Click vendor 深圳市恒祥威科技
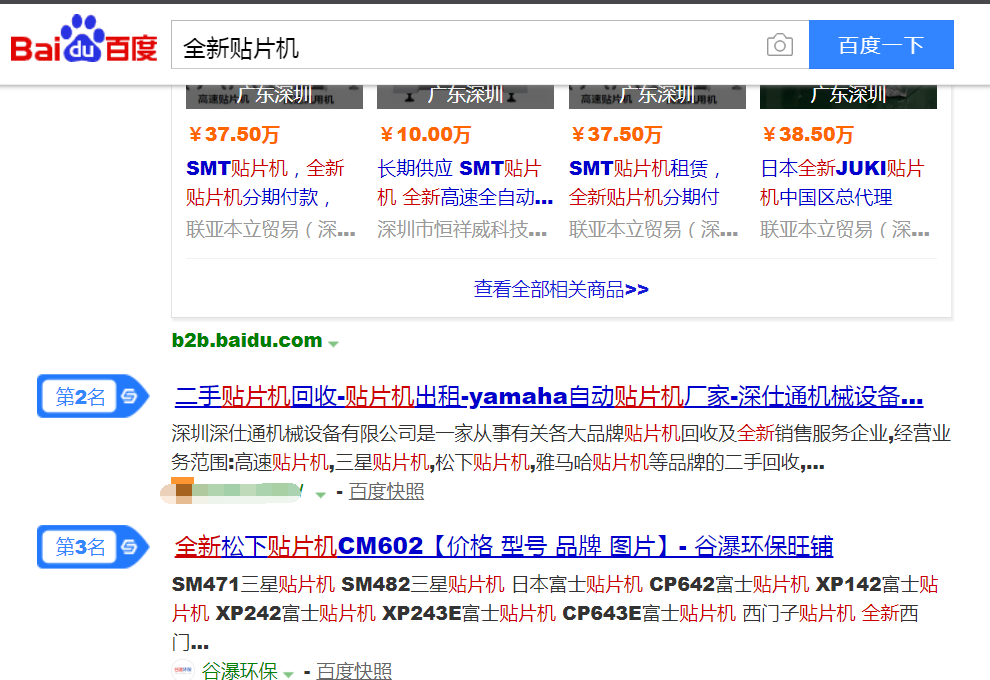The image size is (990, 680). pos(462,230)
